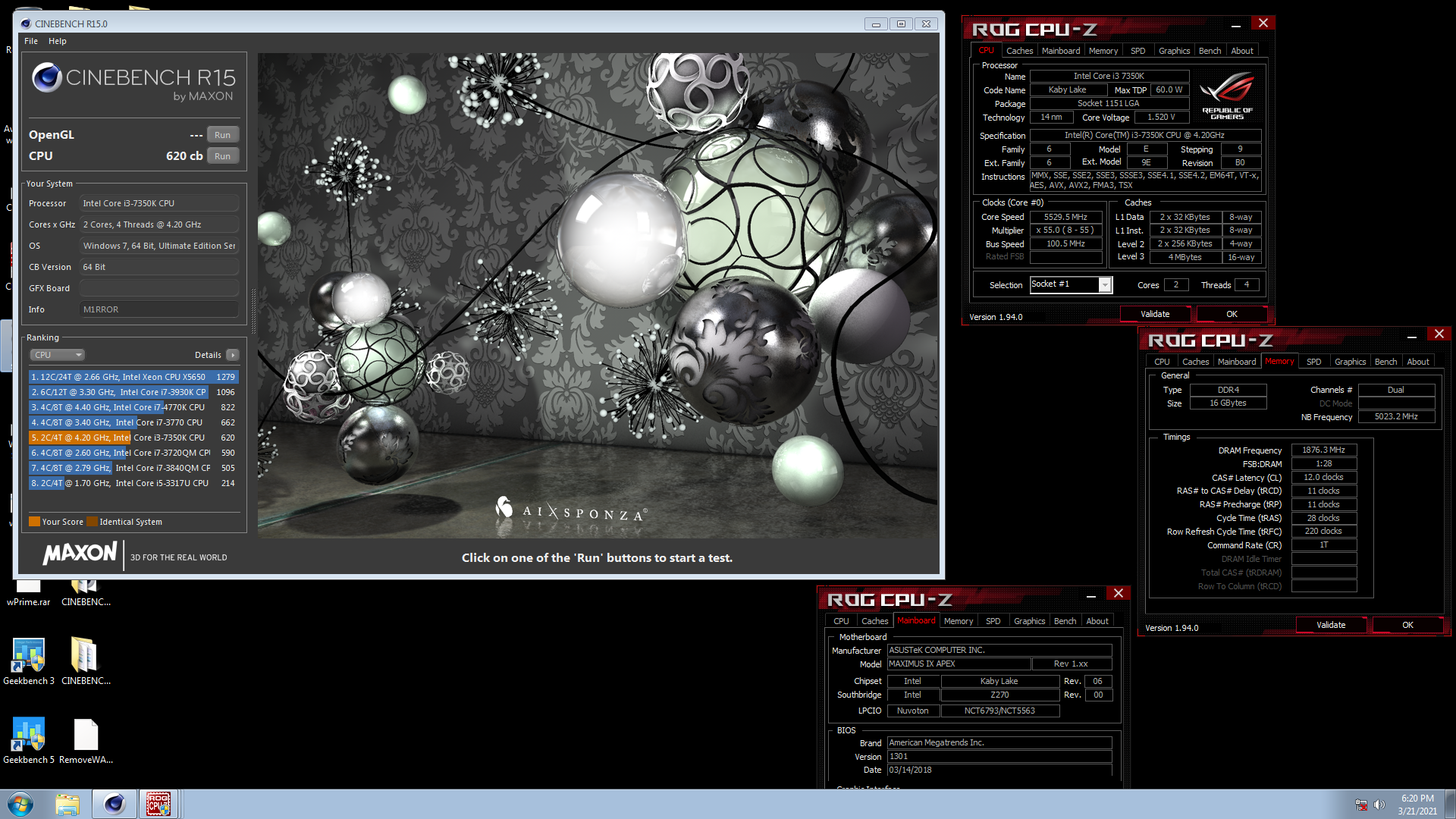Run the OpenGL benchmark test

click(x=222, y=135)
